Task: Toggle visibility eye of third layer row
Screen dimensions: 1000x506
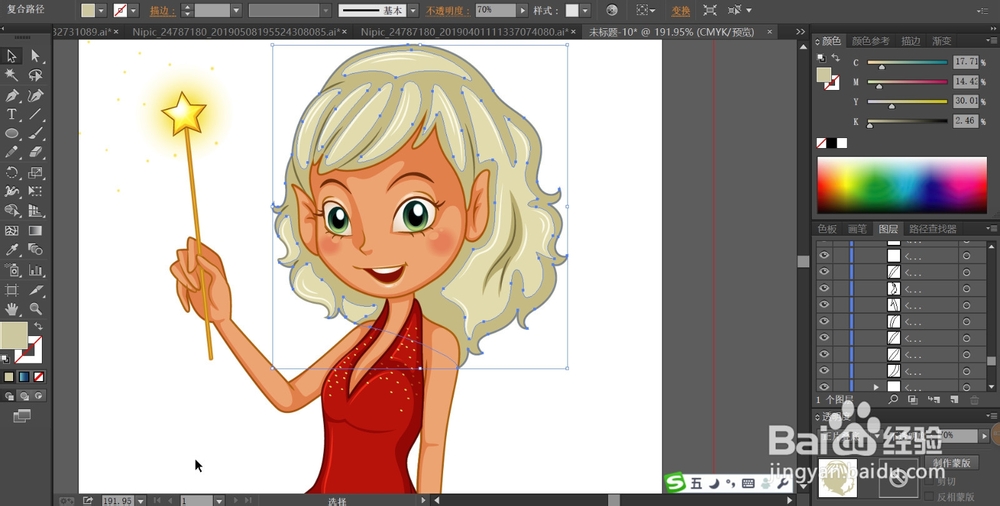Action: pyautogui.click(x=824, y=288)
